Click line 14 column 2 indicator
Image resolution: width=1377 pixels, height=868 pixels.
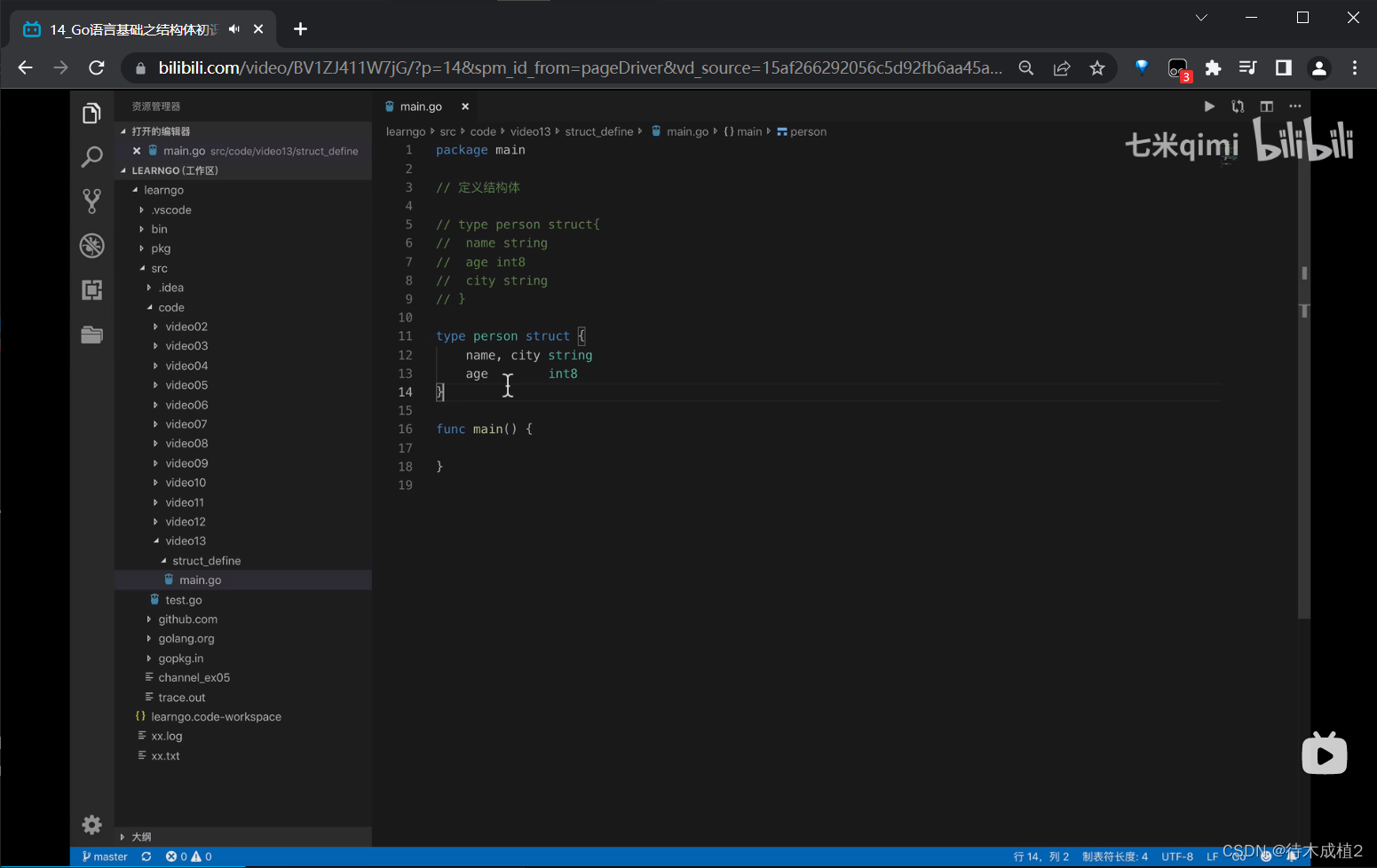[x=1041, y=856]
